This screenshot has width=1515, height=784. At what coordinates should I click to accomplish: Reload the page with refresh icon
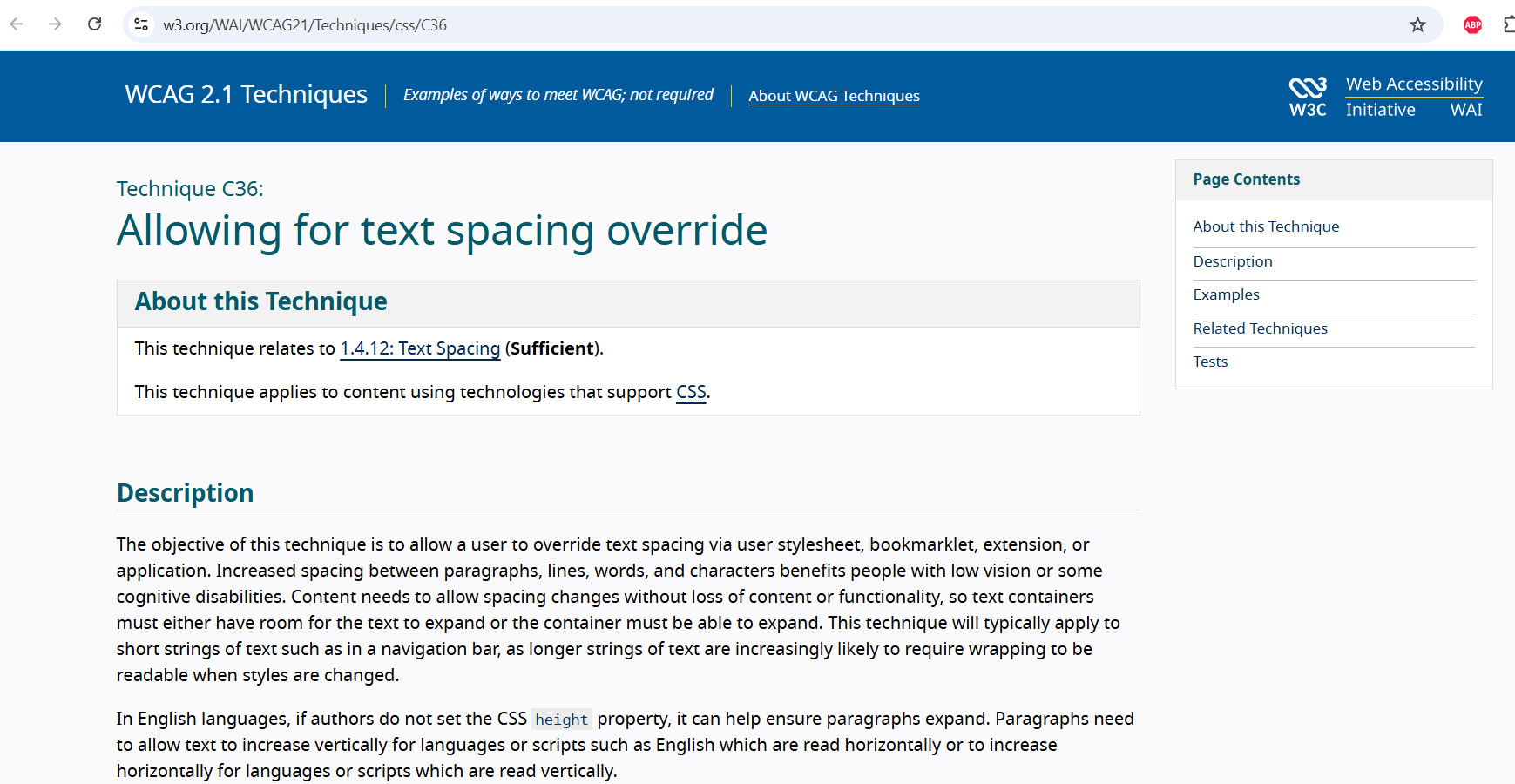[94, 24]
